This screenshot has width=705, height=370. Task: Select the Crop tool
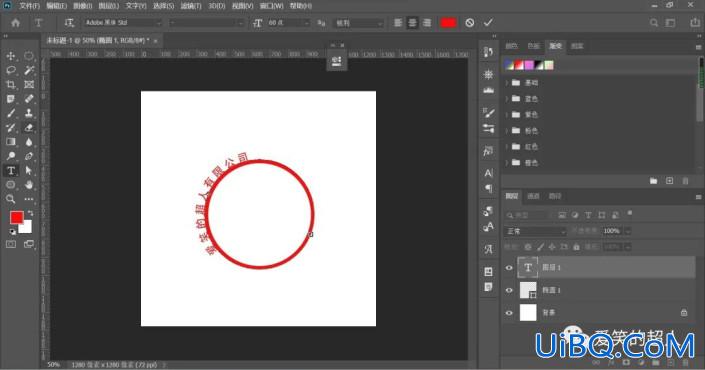click(x=11, y=85)
